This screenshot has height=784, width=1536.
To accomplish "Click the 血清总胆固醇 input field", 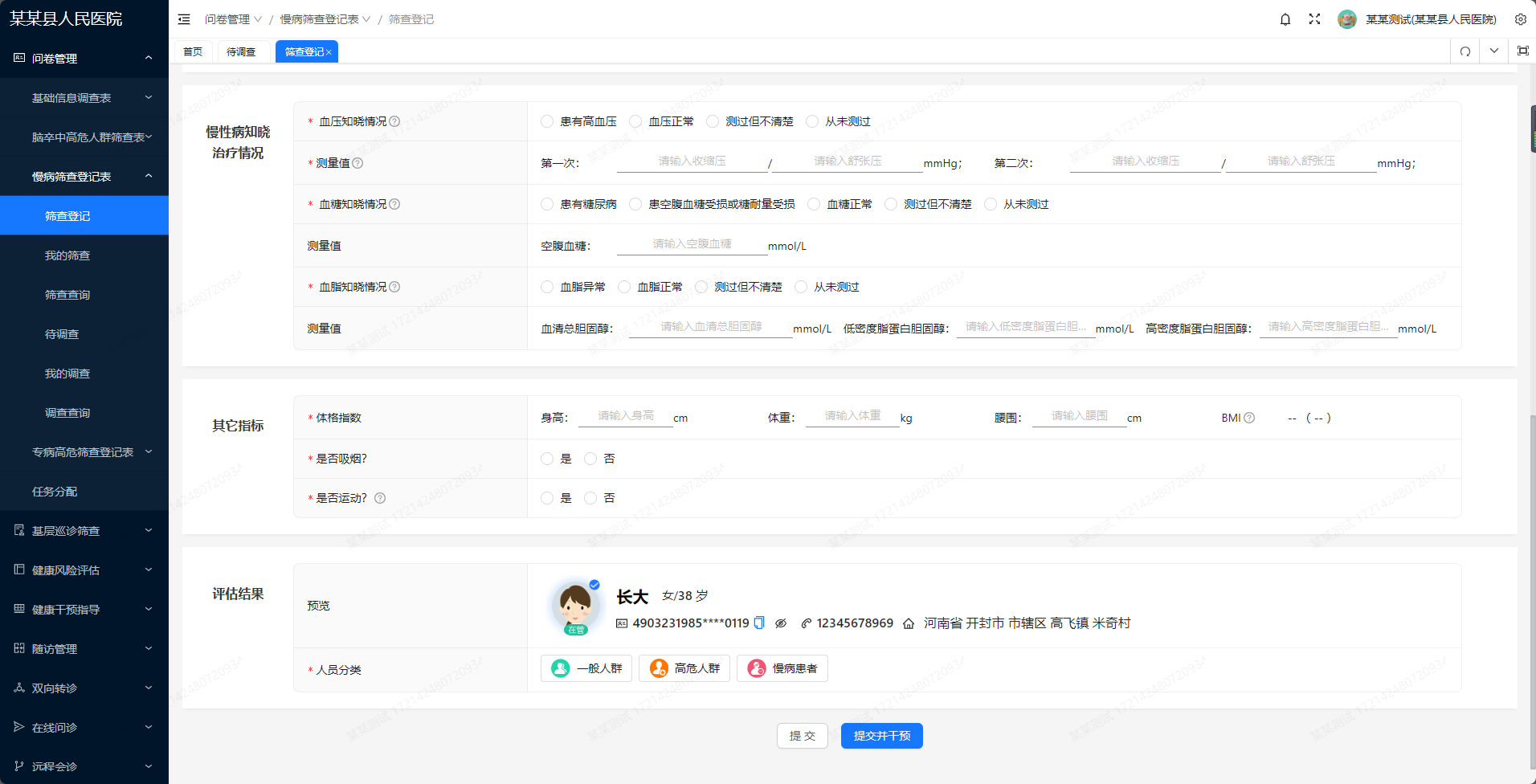I will click(x=711, y=327).
